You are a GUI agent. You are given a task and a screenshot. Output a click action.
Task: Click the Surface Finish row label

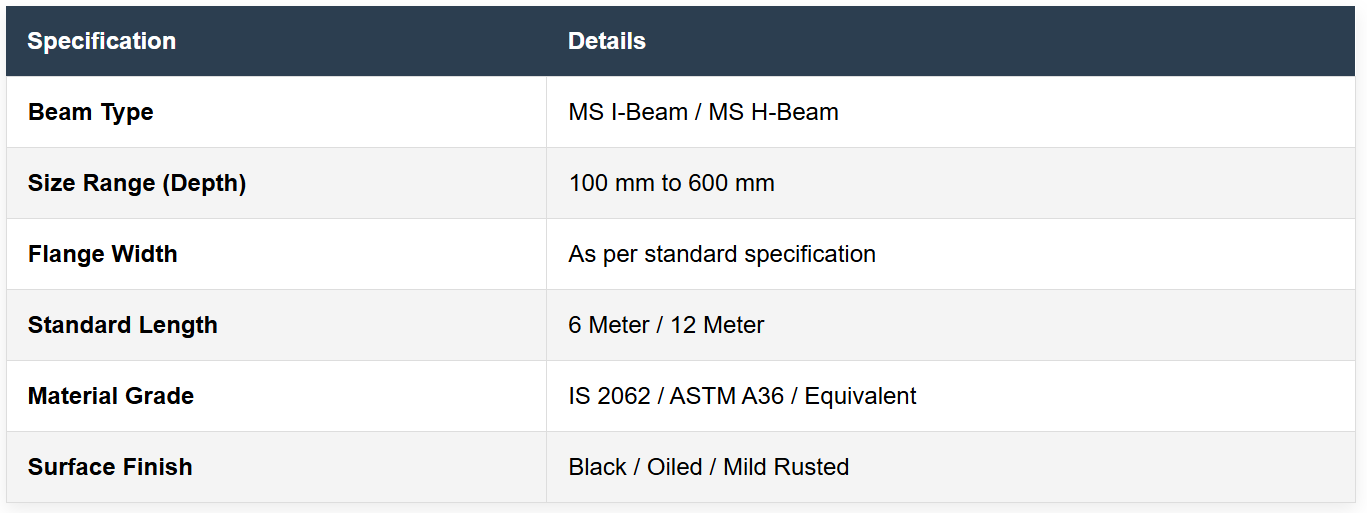[x=109, y=467]
